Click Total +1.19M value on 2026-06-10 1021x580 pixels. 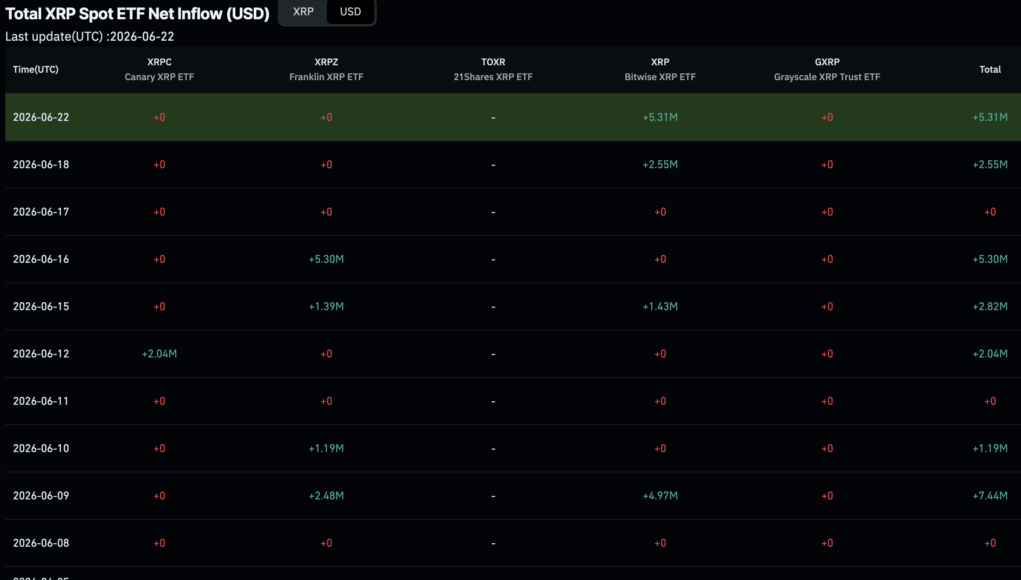[x=990, y=449]
